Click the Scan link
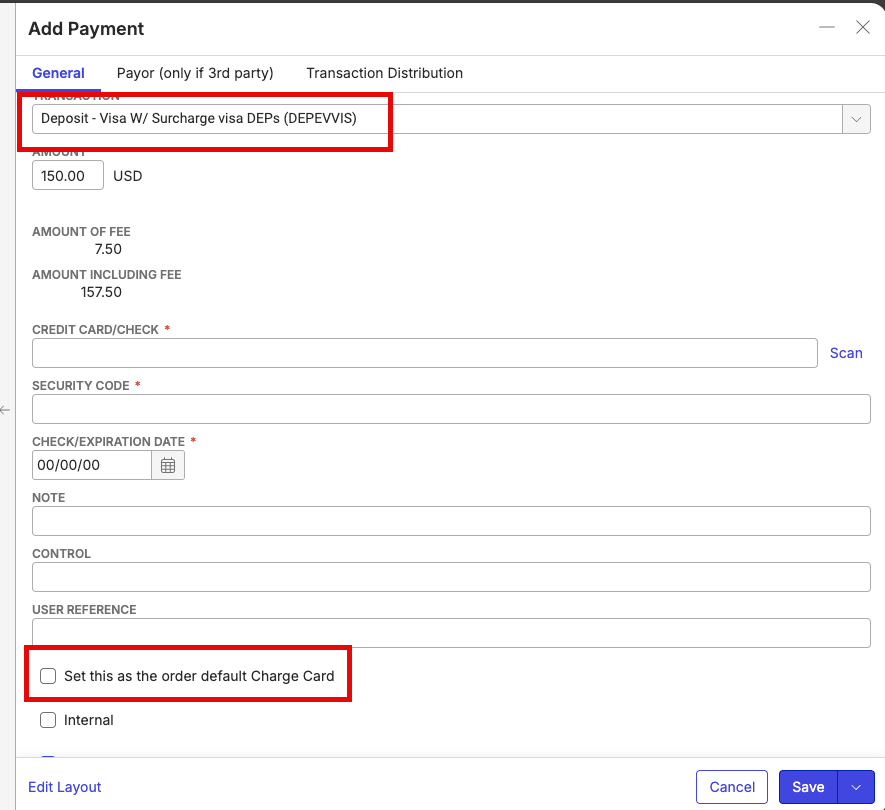885x810 pixels. pyautogui.click(x=845, y=353)
